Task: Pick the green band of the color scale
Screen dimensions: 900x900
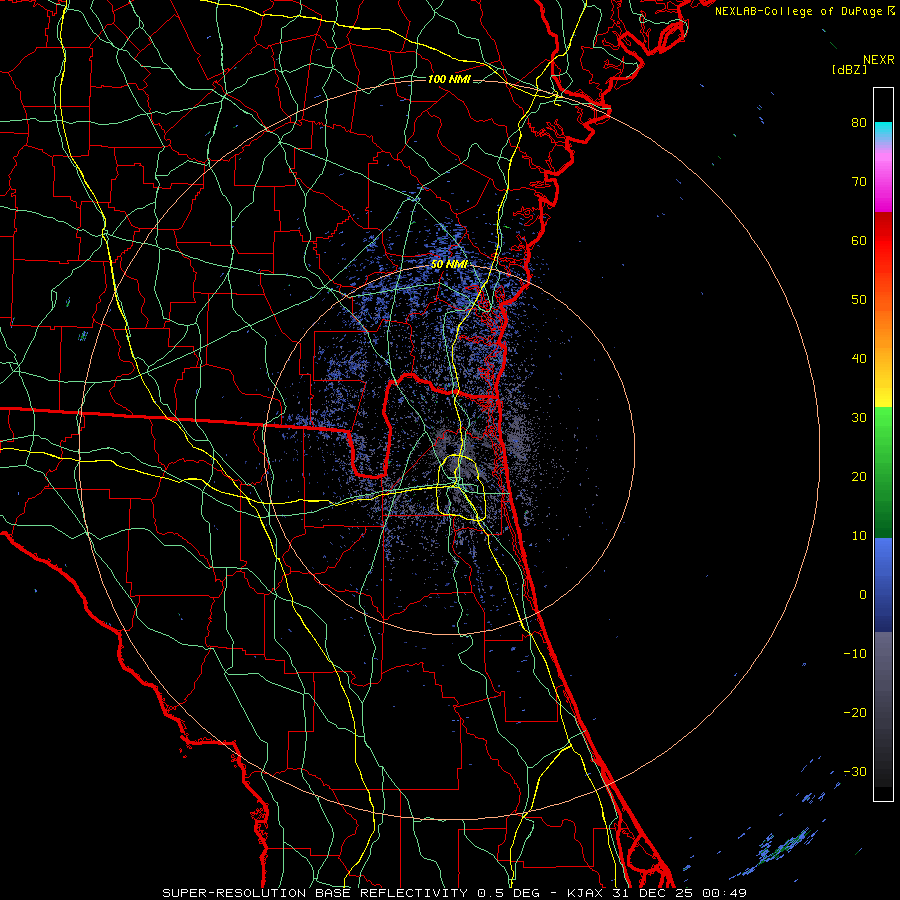Action: tap(883, 472)
